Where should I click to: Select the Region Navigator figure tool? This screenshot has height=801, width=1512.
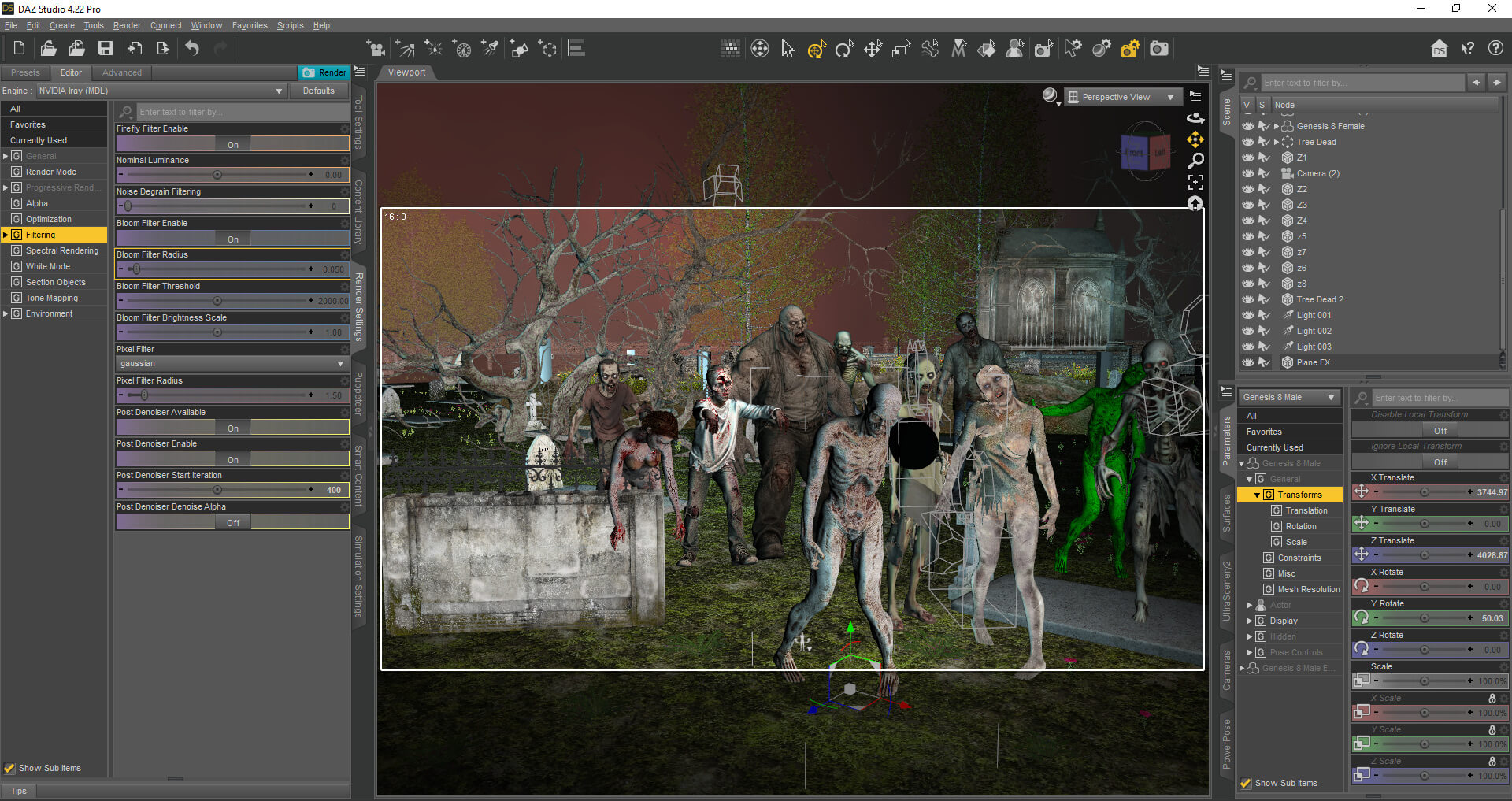1015,49
